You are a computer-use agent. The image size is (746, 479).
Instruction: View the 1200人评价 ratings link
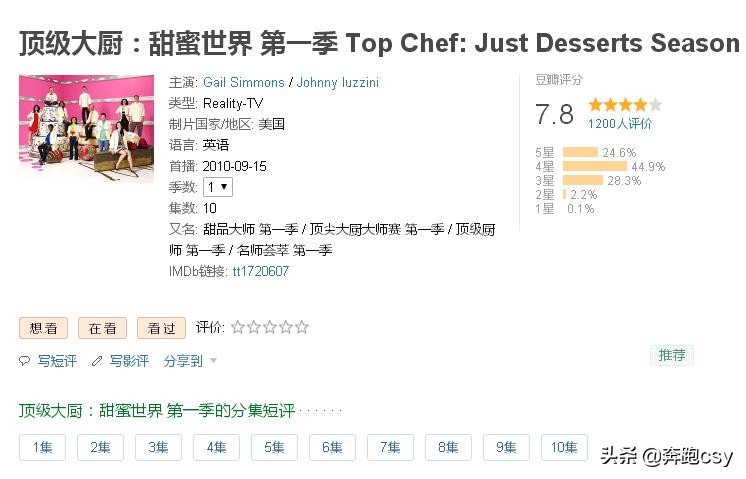(x=620, y=124)
